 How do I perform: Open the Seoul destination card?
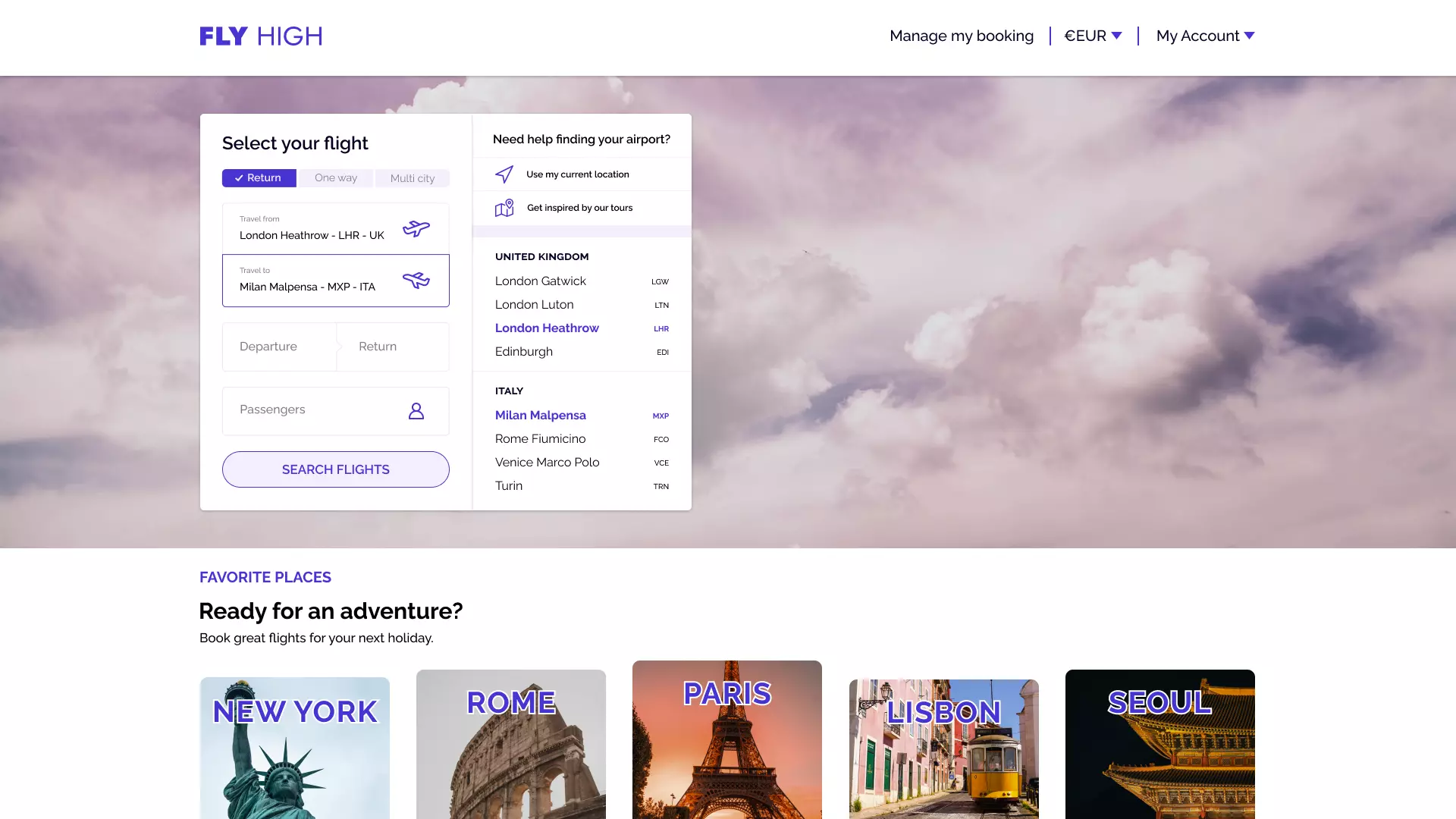click(x=1159, y=743)
